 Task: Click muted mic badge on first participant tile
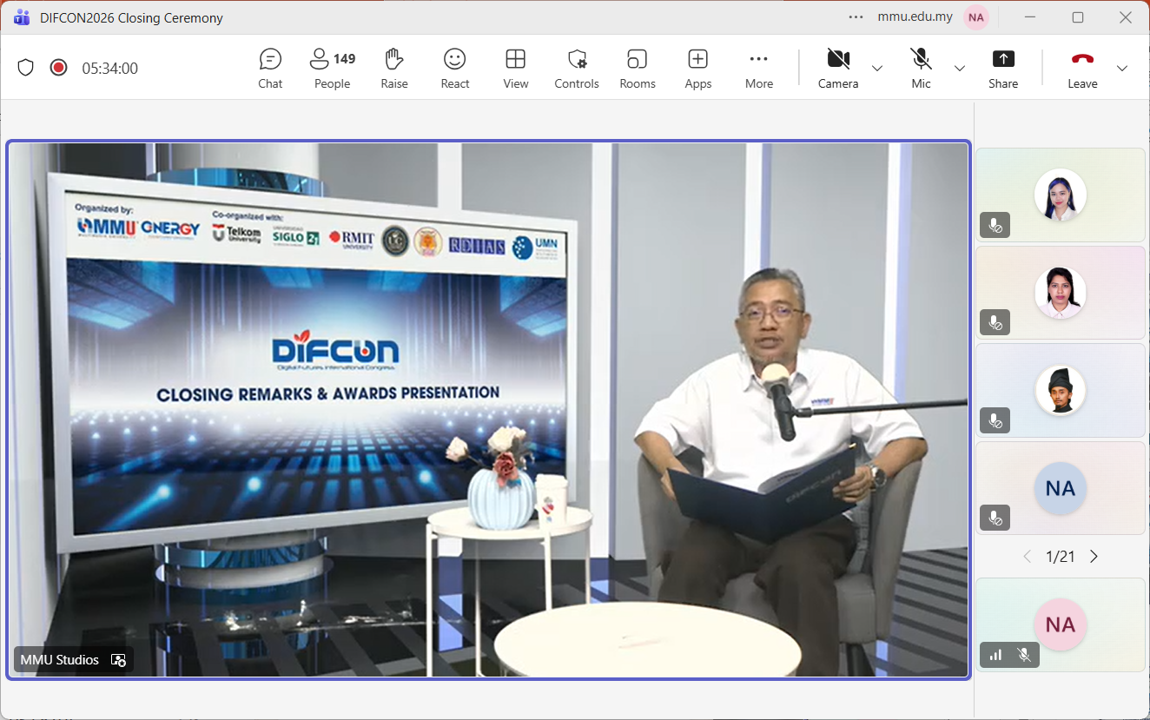[x=995, y=225]
